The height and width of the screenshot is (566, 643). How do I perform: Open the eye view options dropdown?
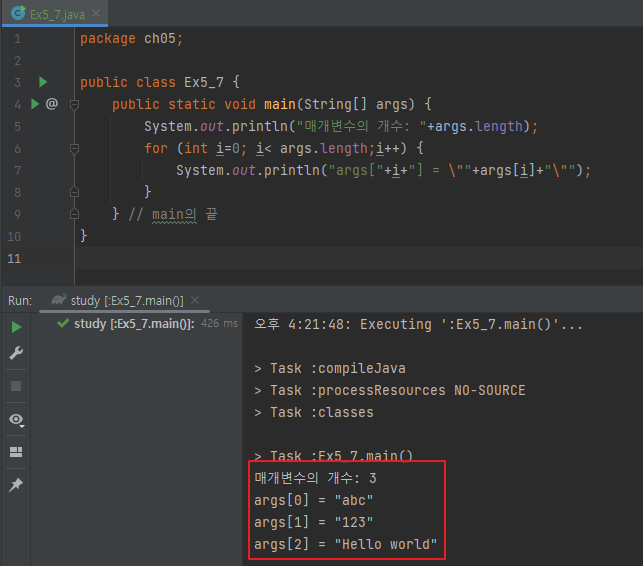pyautogui.click(x=17, y=420)
